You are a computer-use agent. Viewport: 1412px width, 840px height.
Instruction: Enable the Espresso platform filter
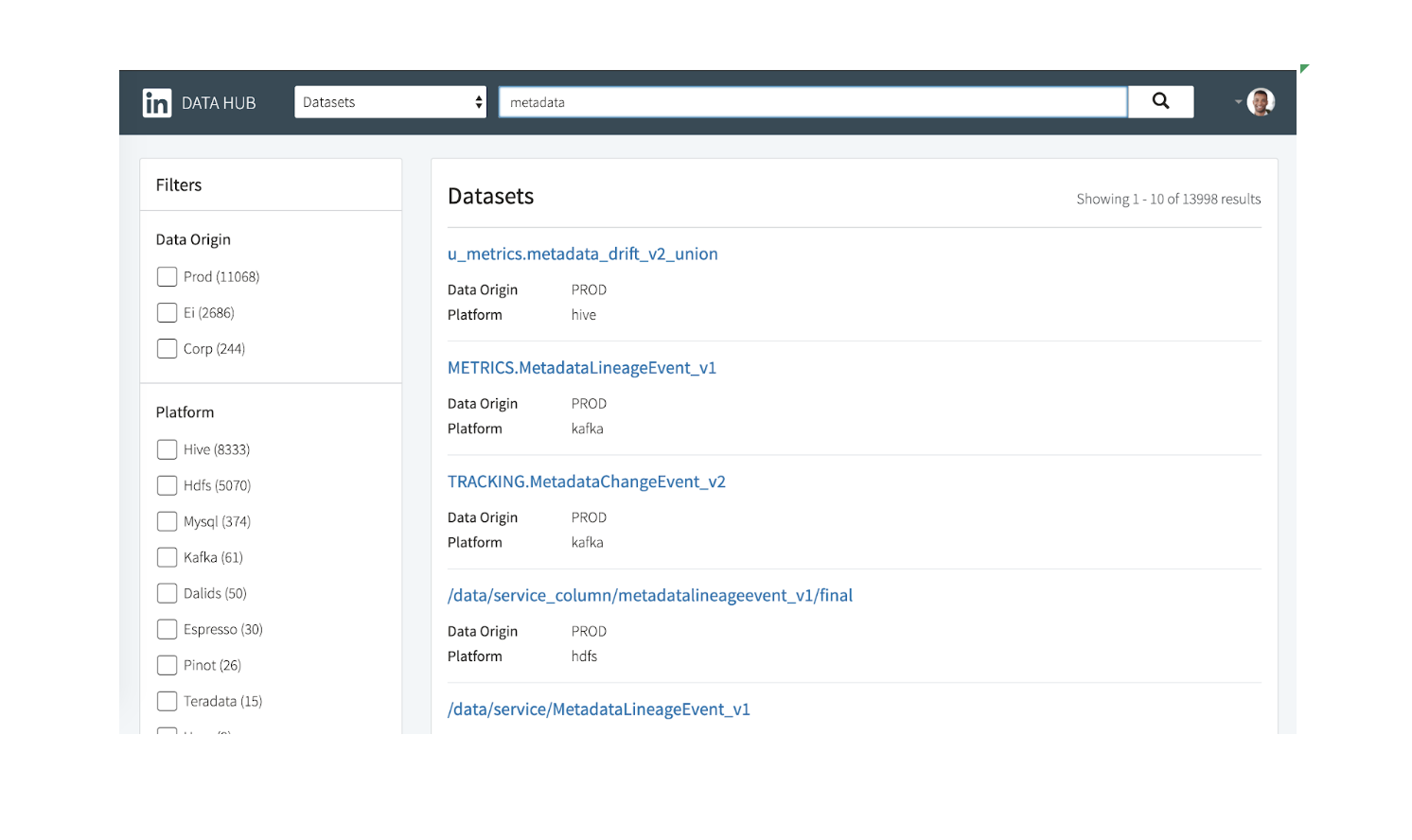[x=167, y=628]
